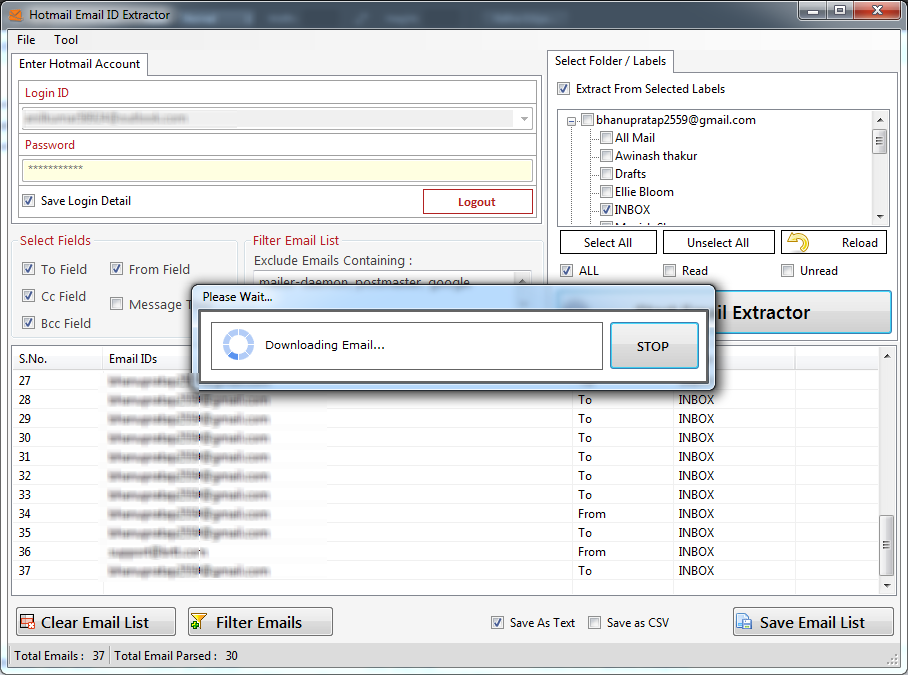Click the Hotmail Email ID Extractor title icon

[x=16, y=14]
